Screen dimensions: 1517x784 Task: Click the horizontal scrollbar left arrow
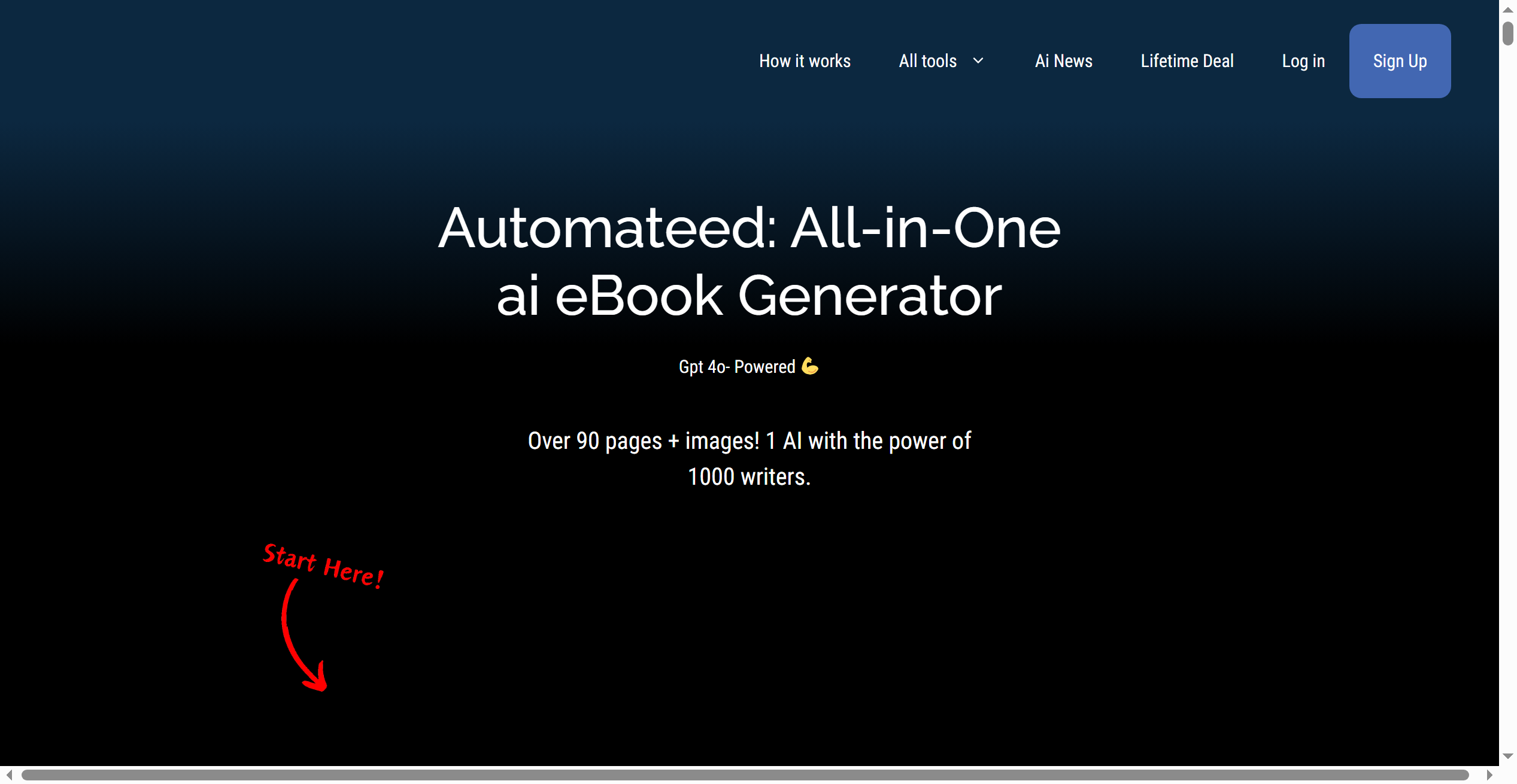coord(9,775)
